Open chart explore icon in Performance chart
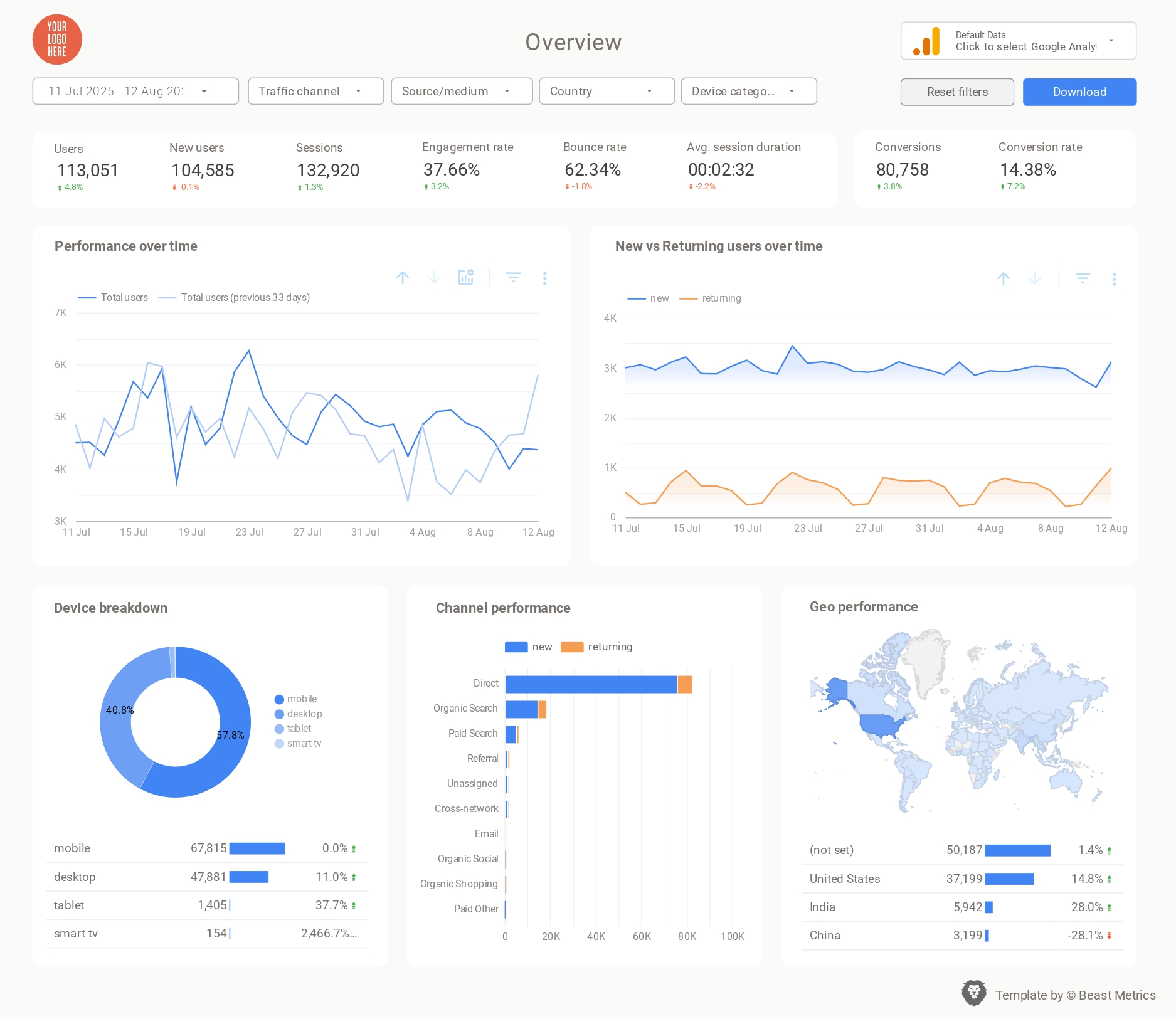The width and height of the screenshot is (1176, 1019). pyautogui.click(x=465, y=277)
